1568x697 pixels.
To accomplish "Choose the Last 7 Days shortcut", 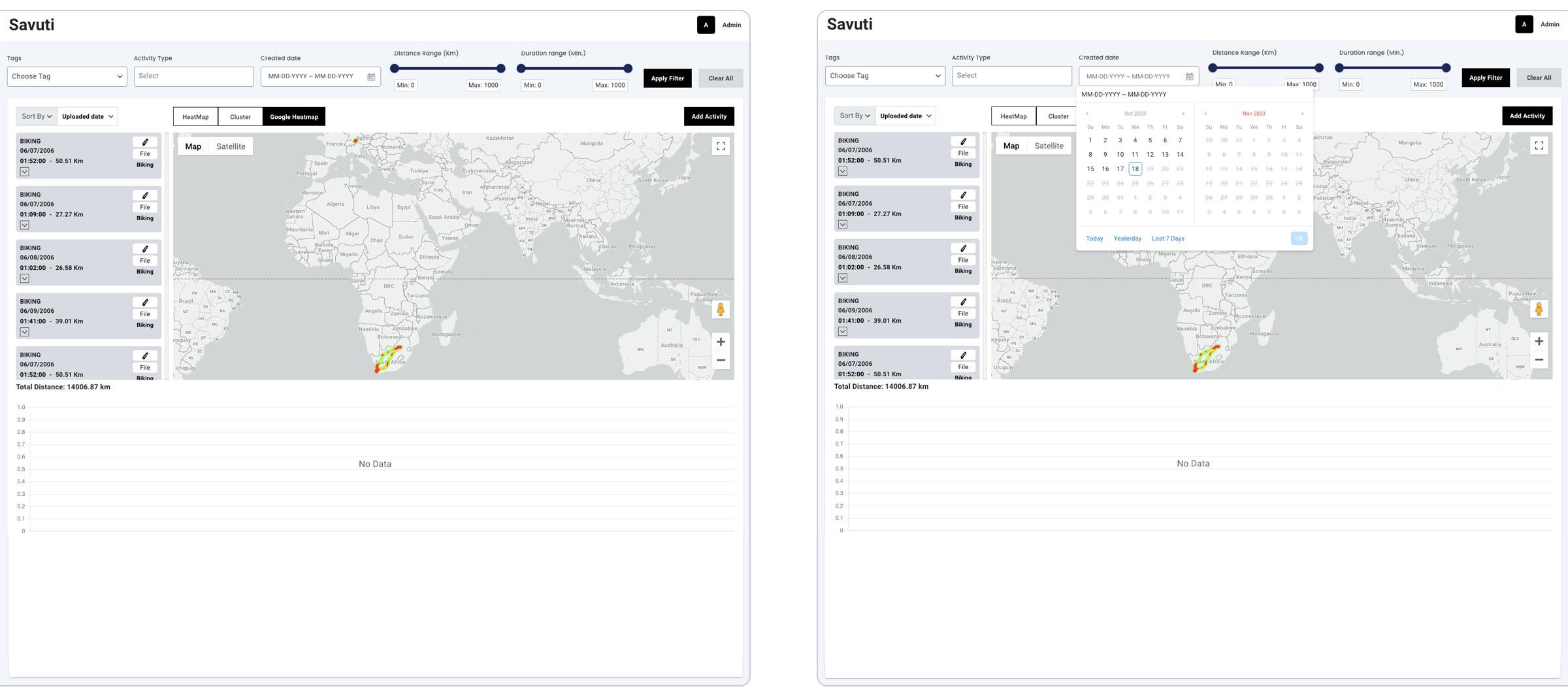I will tap(1168, 238).
